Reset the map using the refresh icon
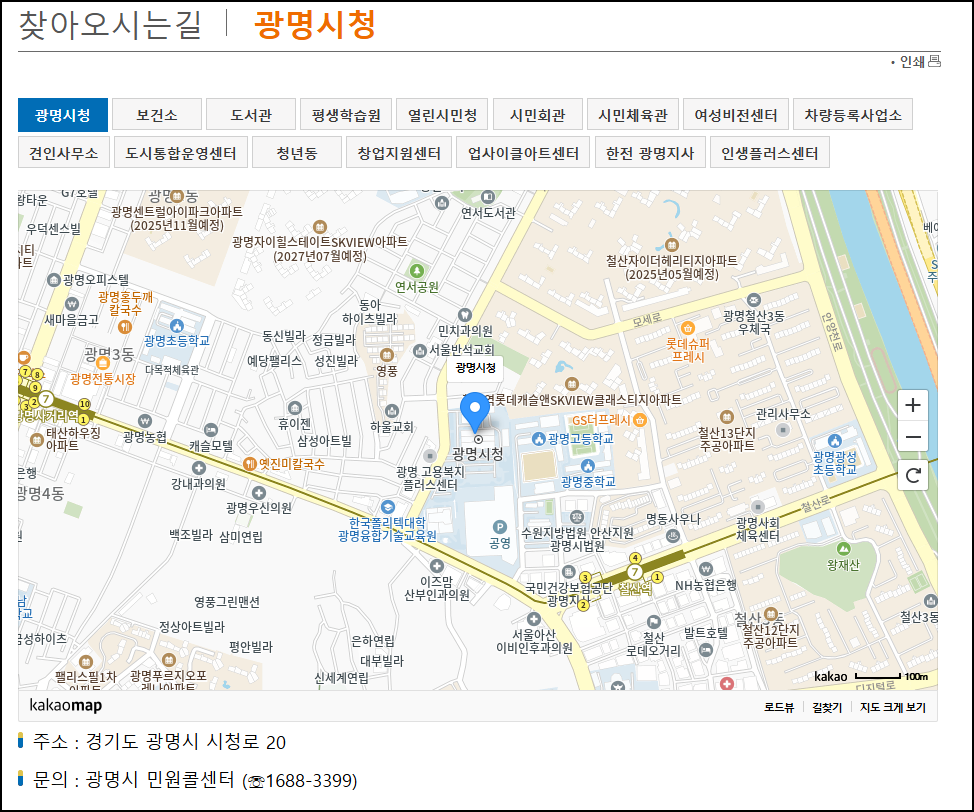The image size is (974, 812). click(x=912, y=477)
